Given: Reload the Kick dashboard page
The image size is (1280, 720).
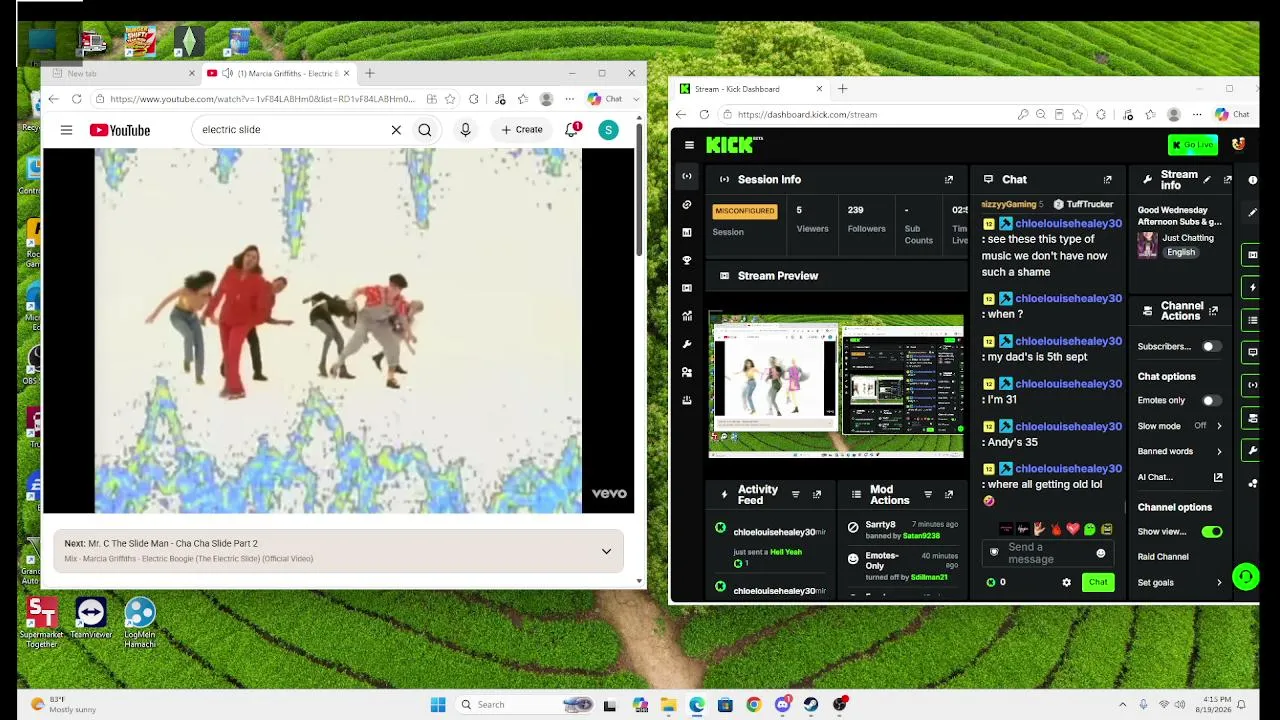Looking at the screenshot, I should (x=704, y=115).
